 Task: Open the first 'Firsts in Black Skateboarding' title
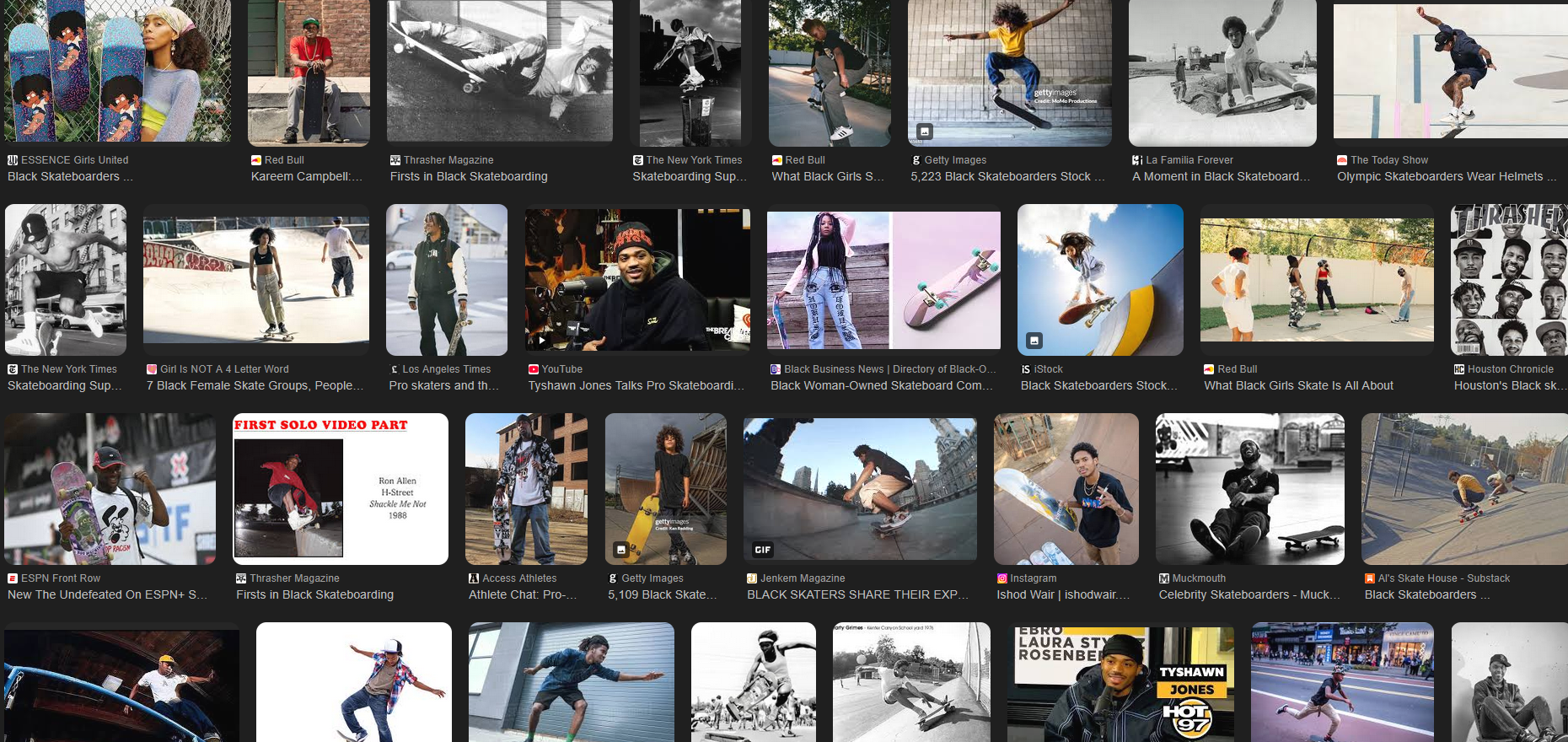pyautogui.click(x=469, y=176)
